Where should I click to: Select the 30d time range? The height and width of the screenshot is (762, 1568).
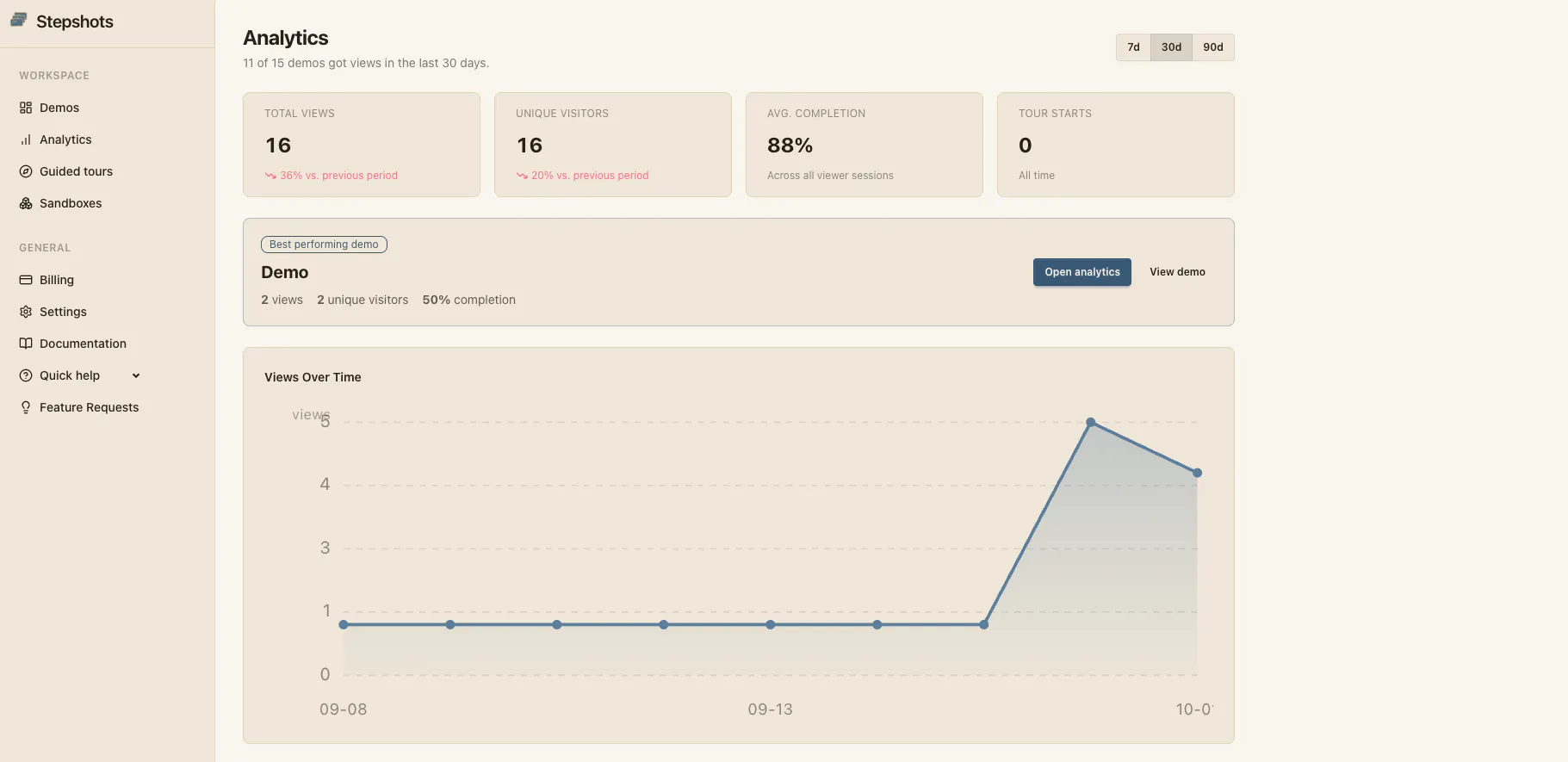(1171, 47)
